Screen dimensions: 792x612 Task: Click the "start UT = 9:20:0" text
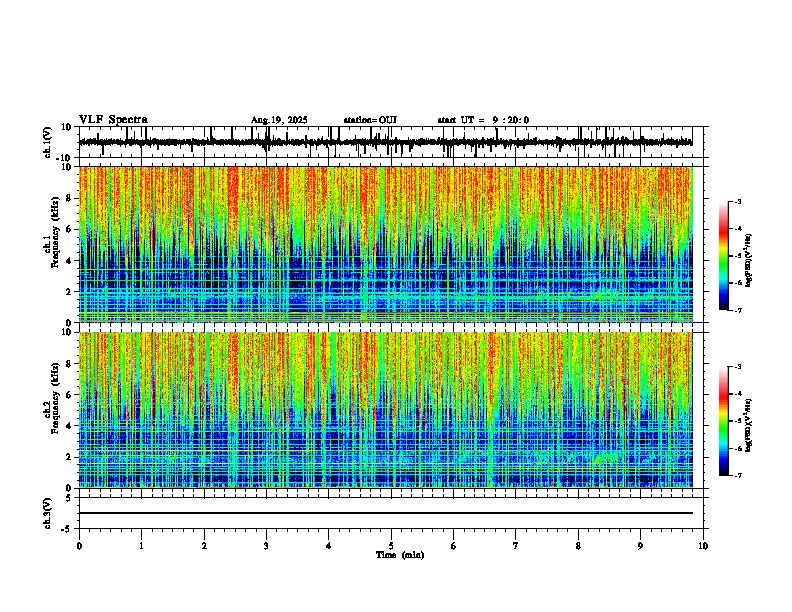click(x=483, y=120)
